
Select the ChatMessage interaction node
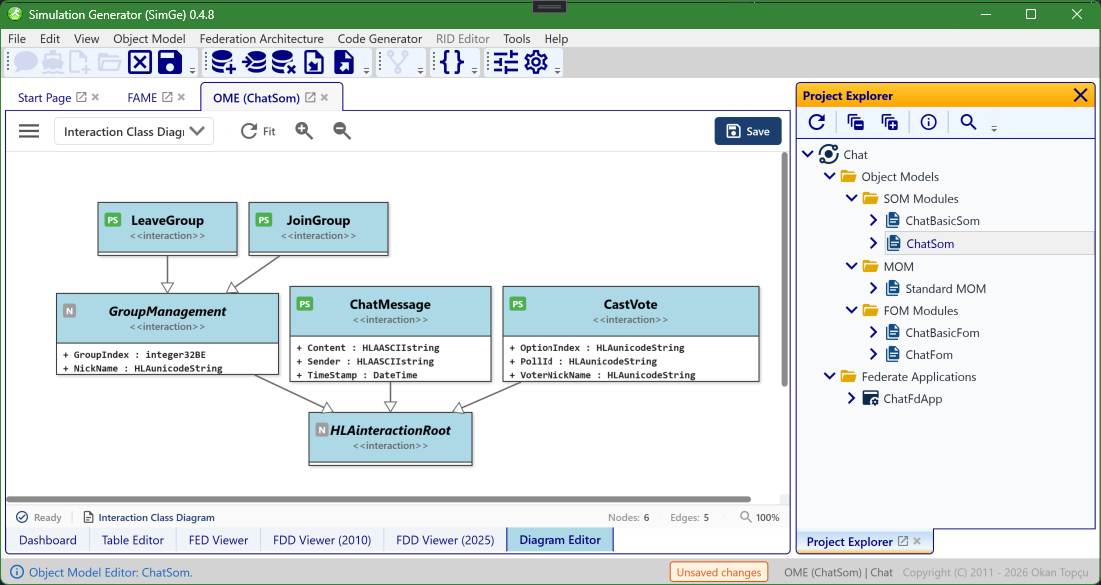pyautogui.click(x=390, y=334)
